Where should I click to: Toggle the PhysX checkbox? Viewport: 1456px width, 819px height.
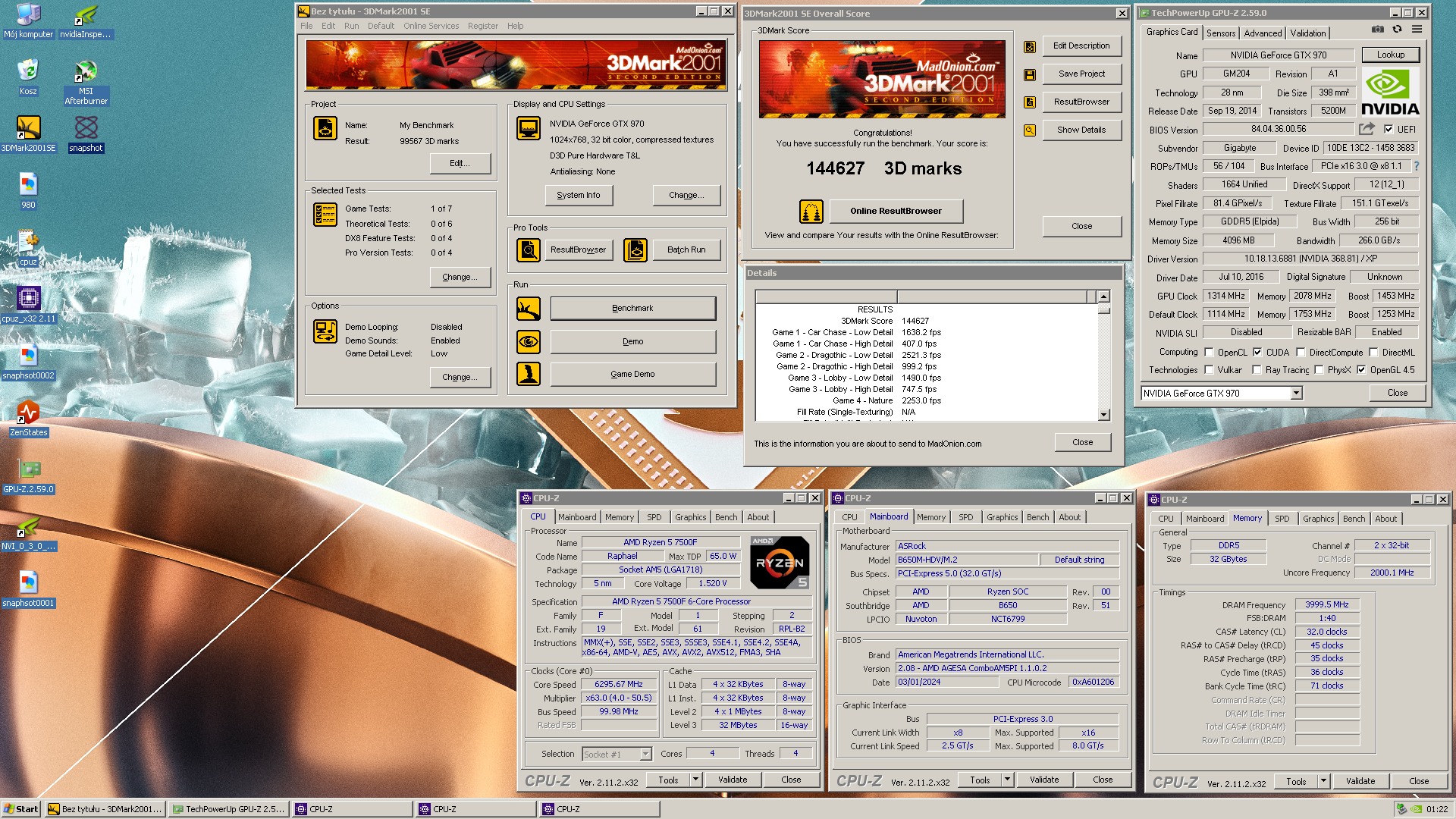click(x=1319, y=370)
